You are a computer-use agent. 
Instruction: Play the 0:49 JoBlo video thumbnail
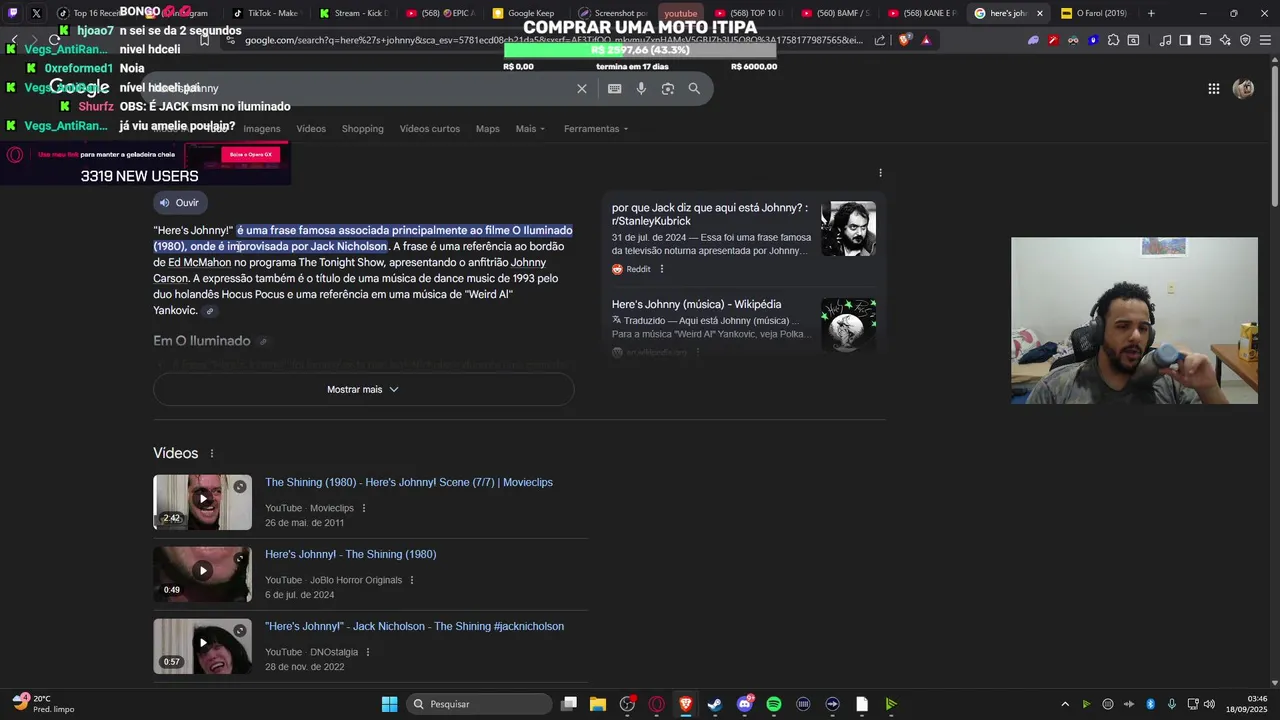click(x=202, y=574)
